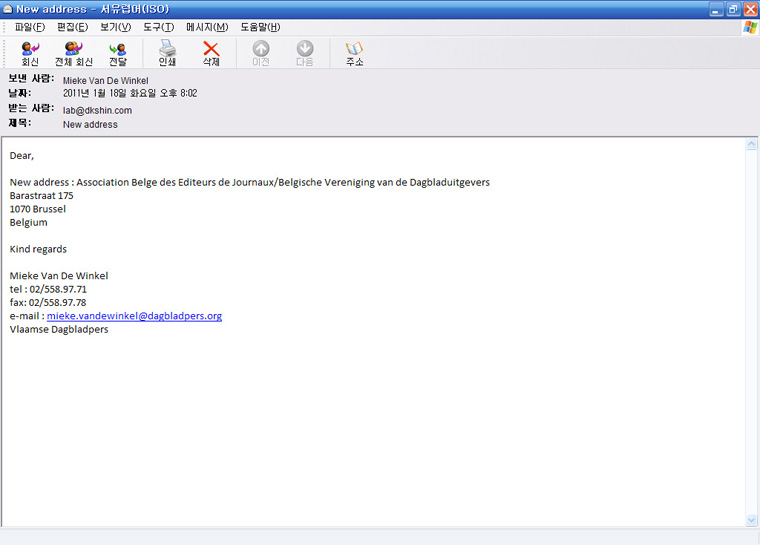760x545 pixels.
Task: Open the 파일(F) menu
Action: click(x=29, y=27)
